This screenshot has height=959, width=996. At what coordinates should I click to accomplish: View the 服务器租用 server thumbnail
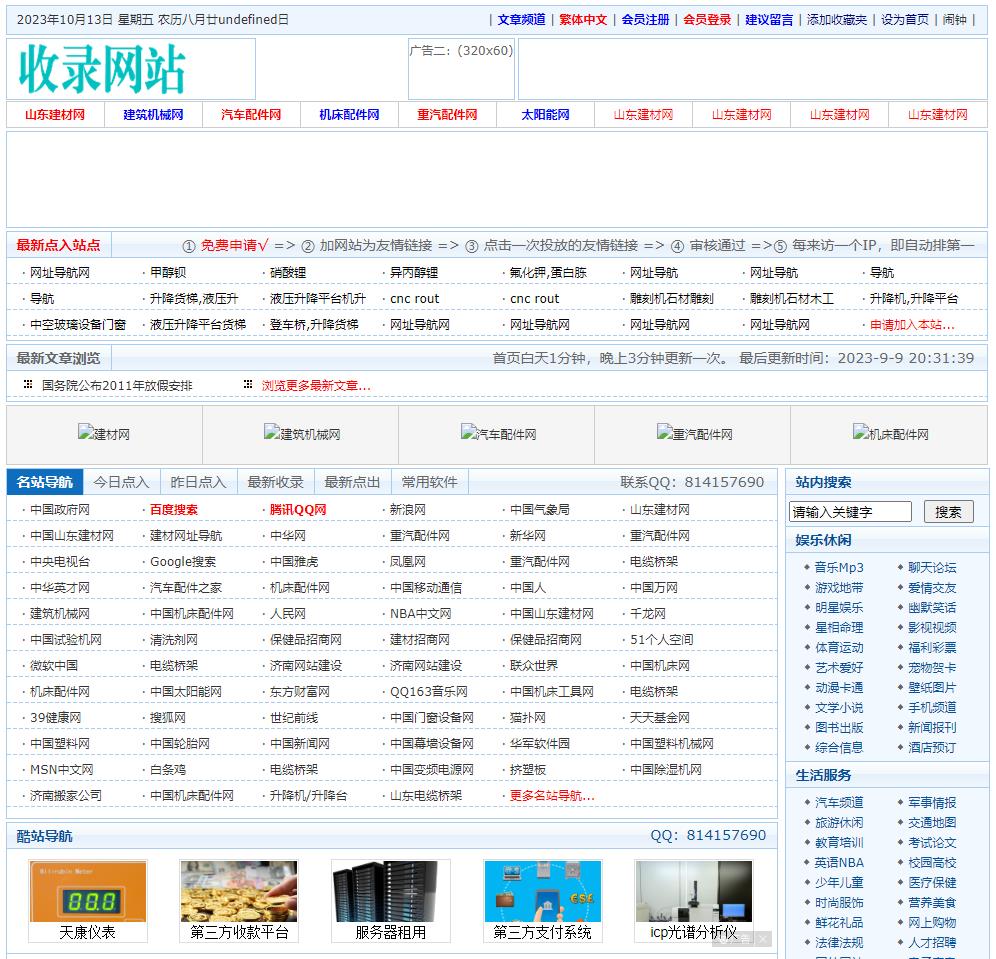click(x=391, y=891)
